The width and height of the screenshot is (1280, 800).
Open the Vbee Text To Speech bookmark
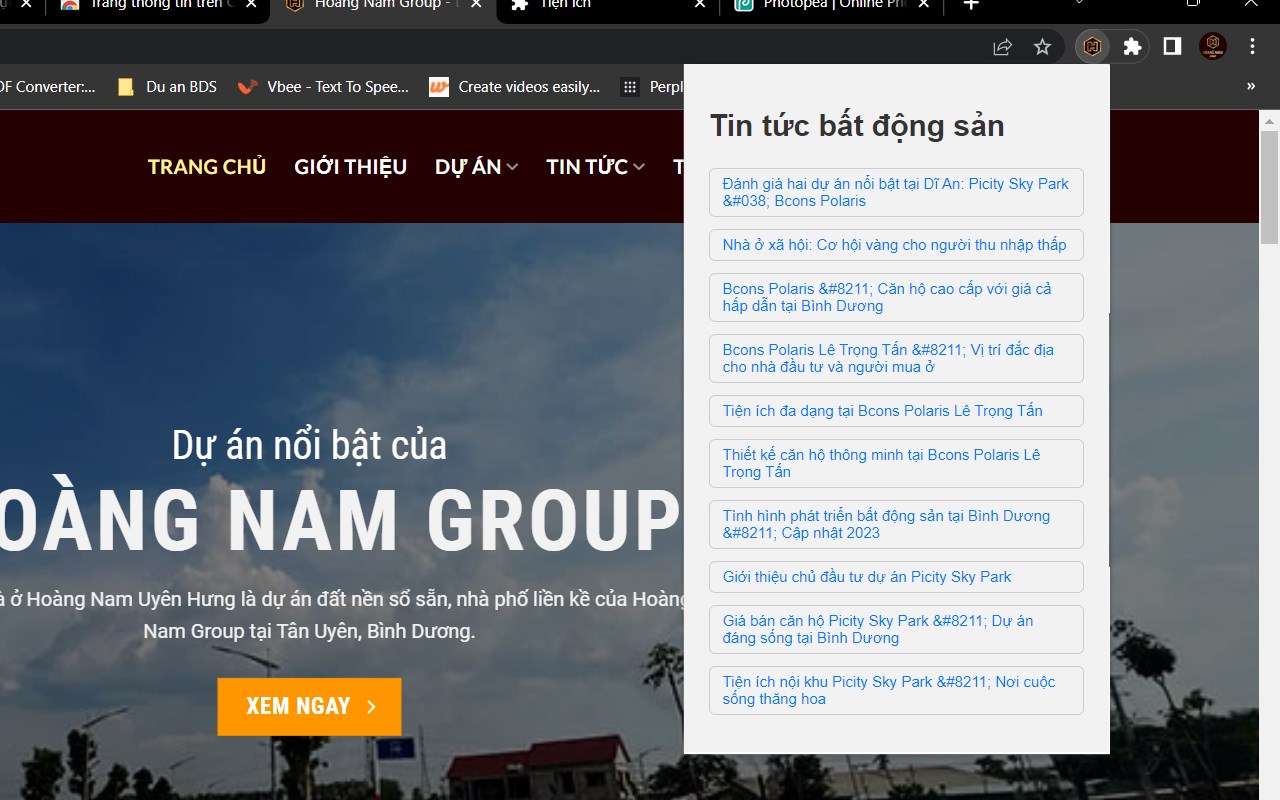tap(324, 87)
